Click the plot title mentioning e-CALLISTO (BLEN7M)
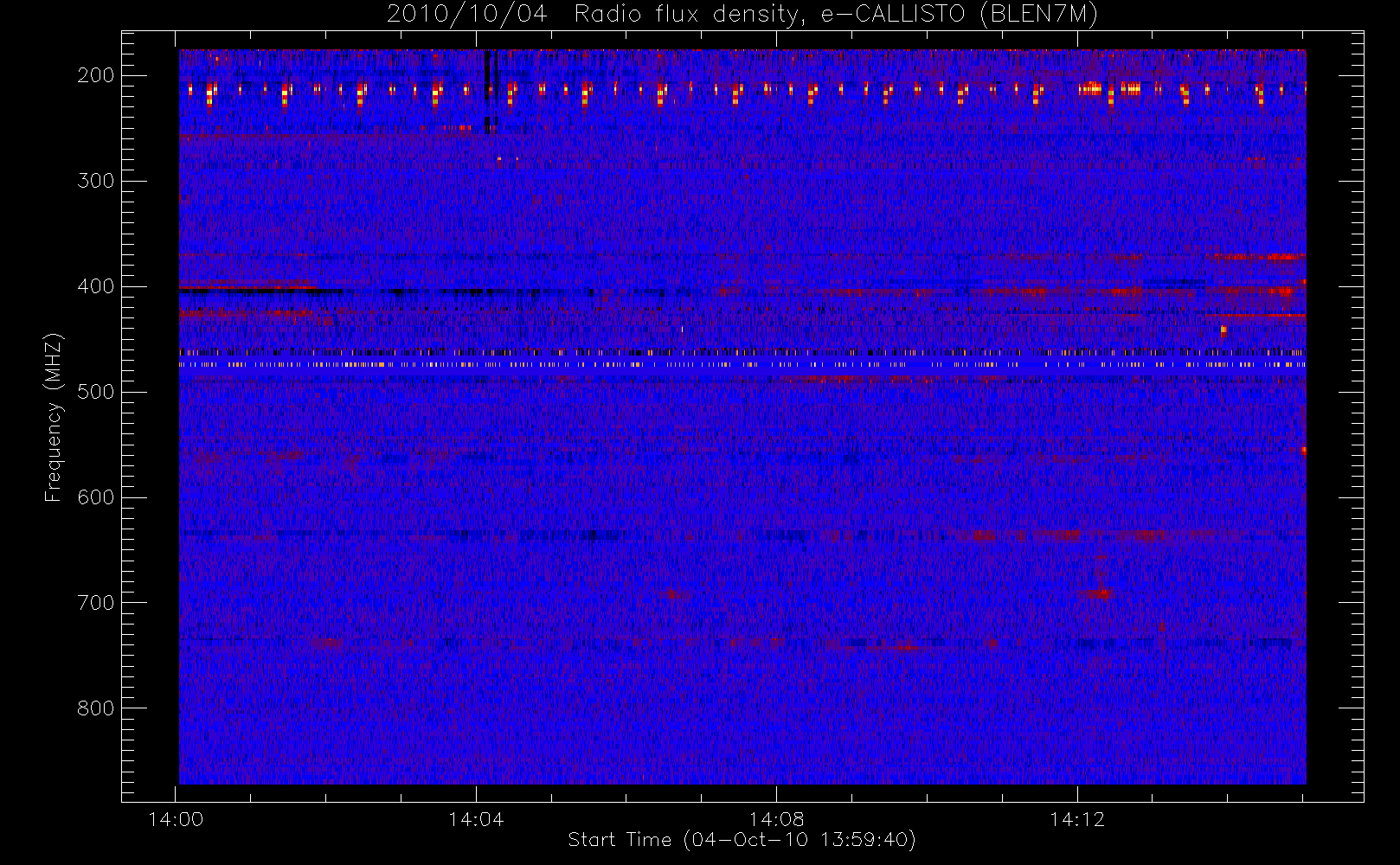 (x=742, y=14)
